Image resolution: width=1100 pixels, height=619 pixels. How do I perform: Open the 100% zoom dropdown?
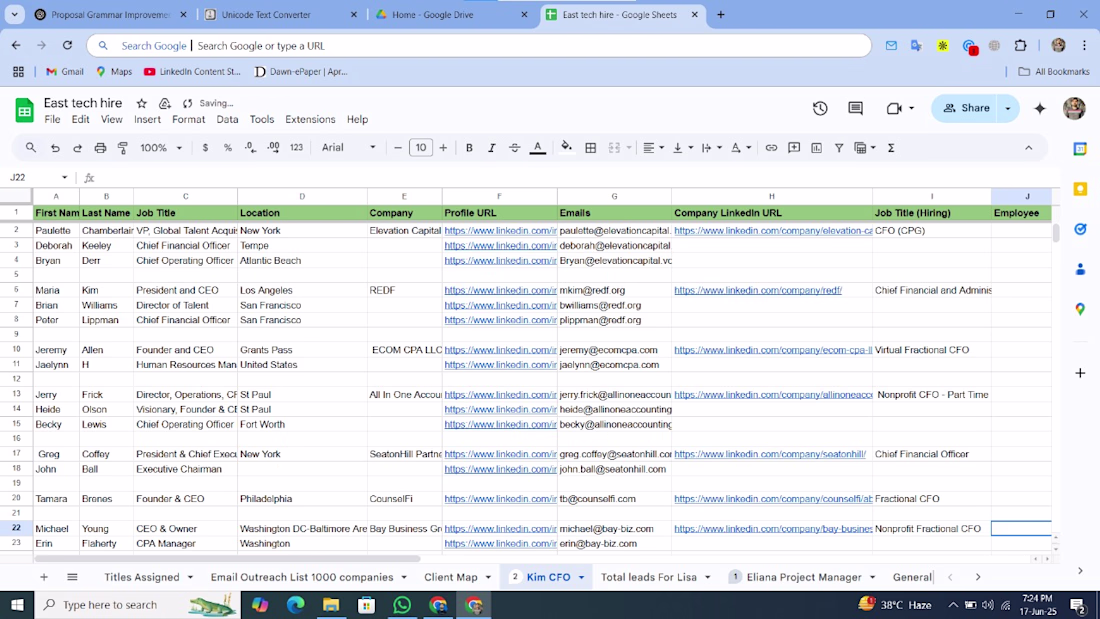(161, 148)
